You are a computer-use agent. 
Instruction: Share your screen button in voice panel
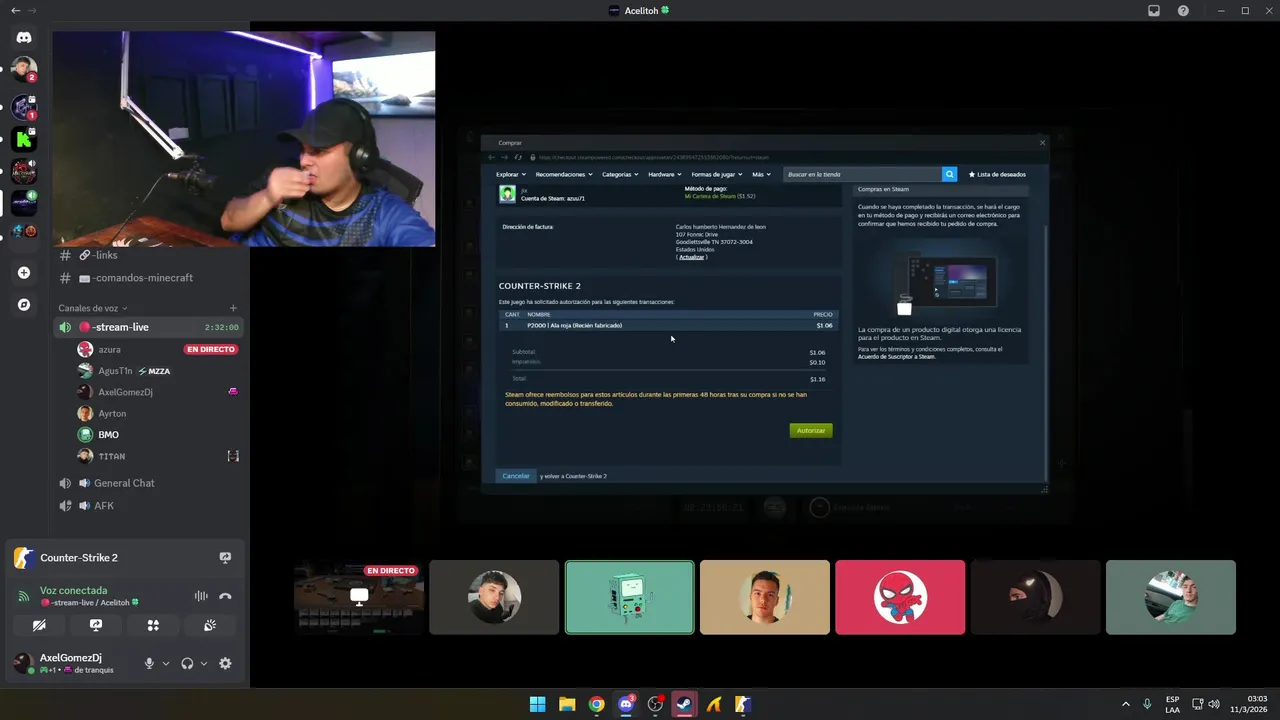[x=96, y=625]
